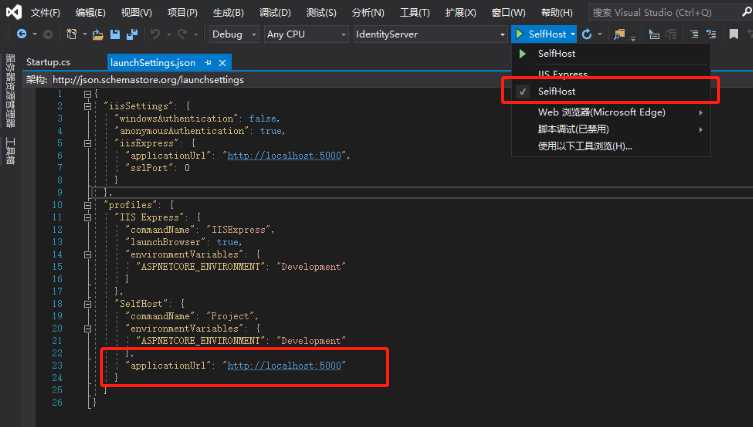Screen dimensions: 753x427
Task: Click the Save All icon
Action: pyautogui.click(x=132, y=34)
